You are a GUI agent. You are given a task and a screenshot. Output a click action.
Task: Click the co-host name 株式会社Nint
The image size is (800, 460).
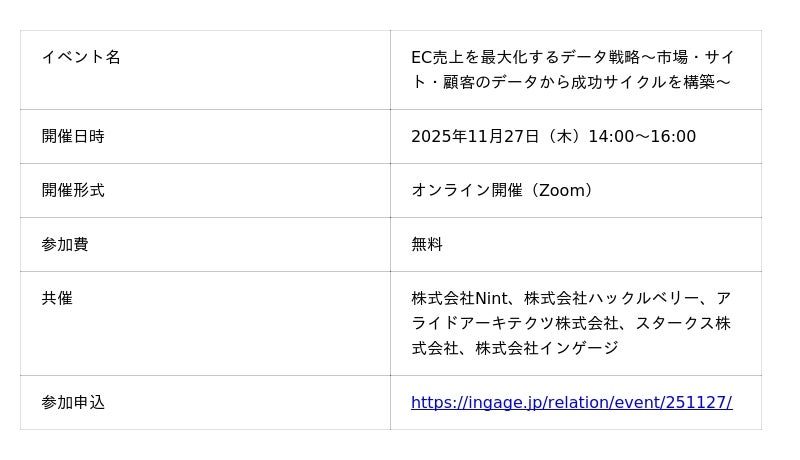459,298
